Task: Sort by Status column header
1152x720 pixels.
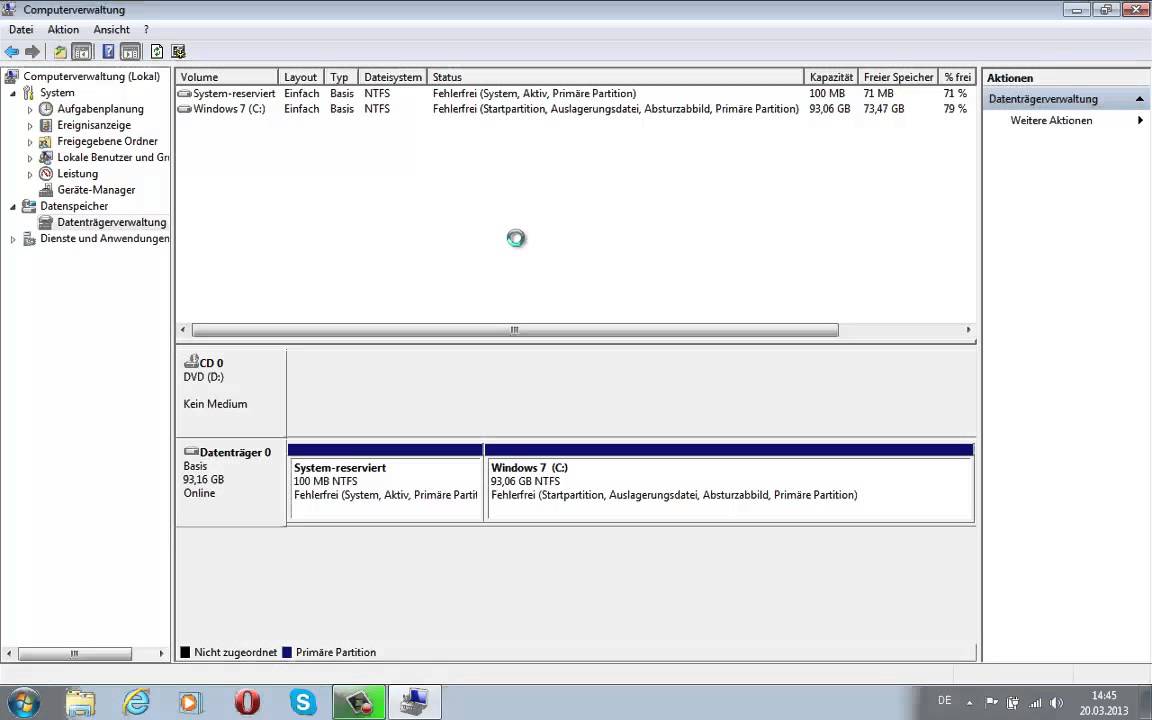Action: [616, 77]
